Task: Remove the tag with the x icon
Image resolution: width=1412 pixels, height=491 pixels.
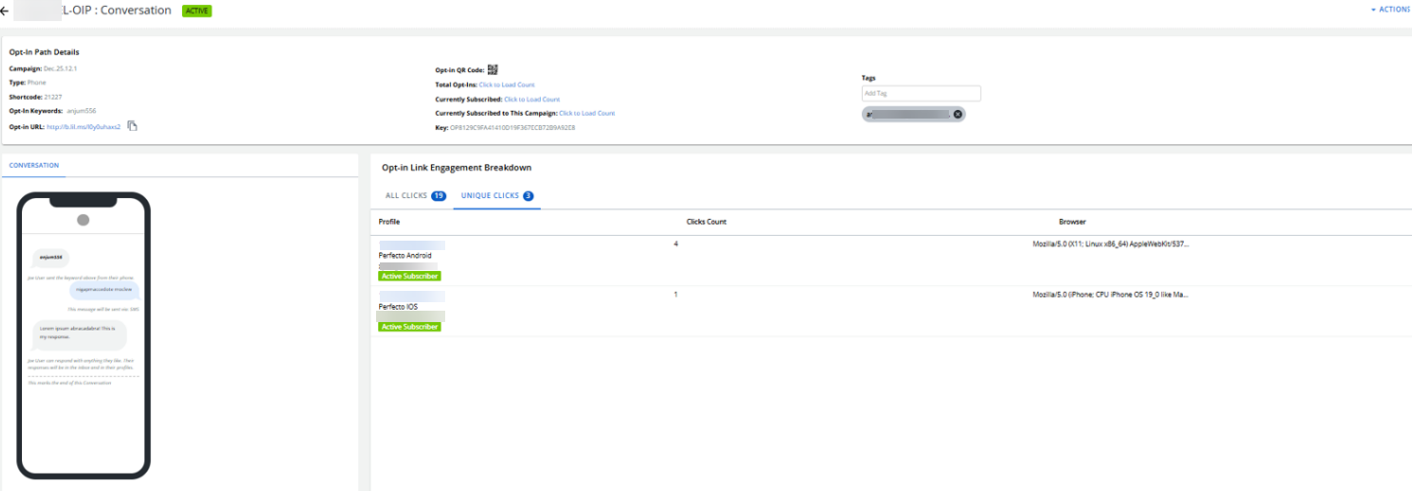Action: [958, 114]
